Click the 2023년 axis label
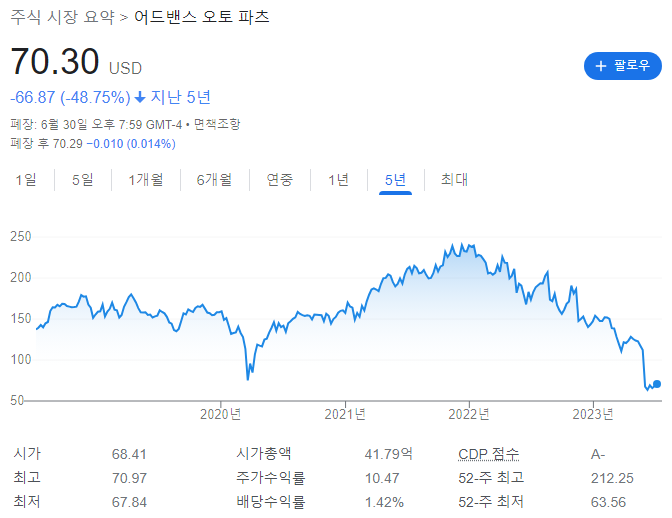672x518 pixels. click(x=593, y=414)
